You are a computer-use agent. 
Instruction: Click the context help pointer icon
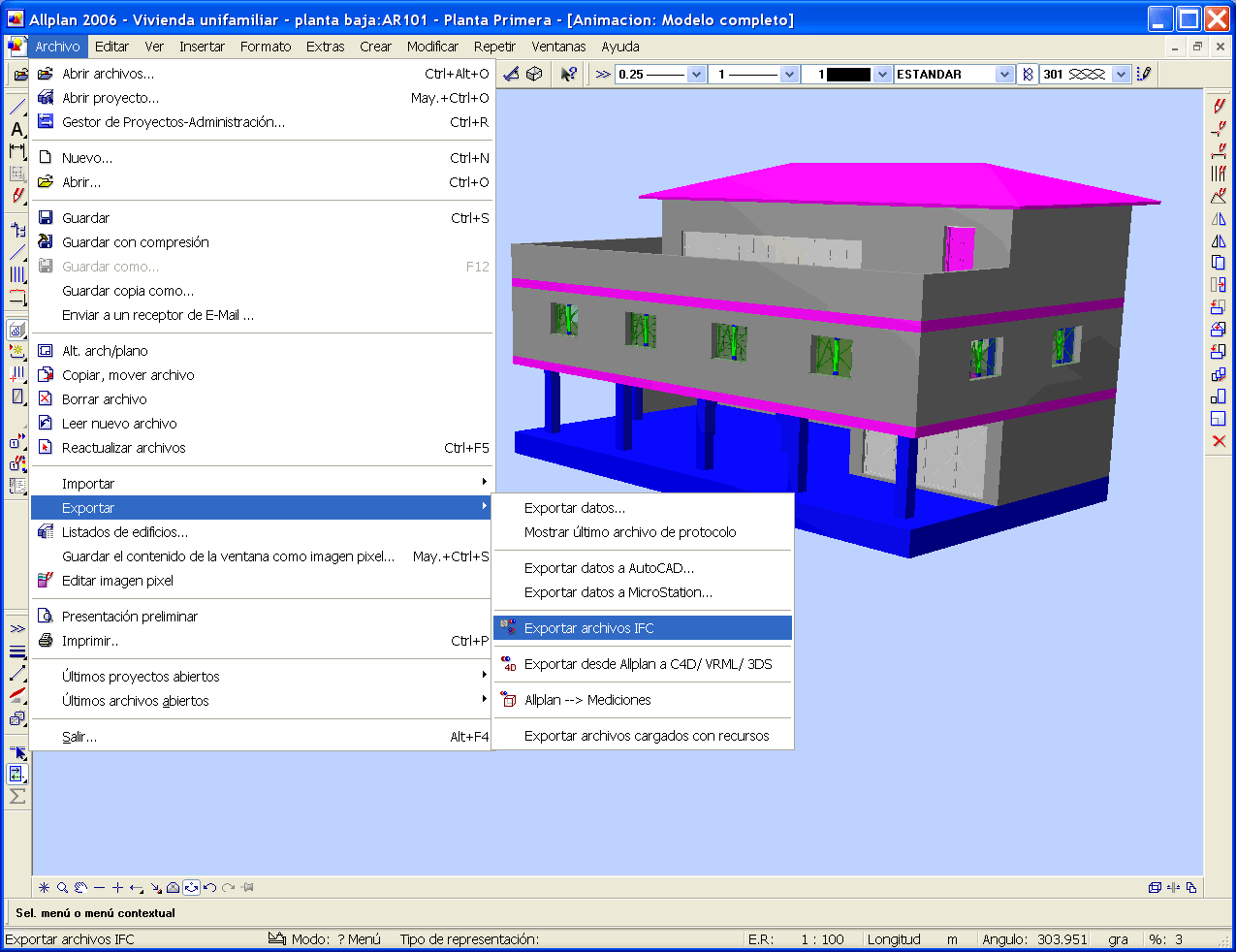(569, 74)
